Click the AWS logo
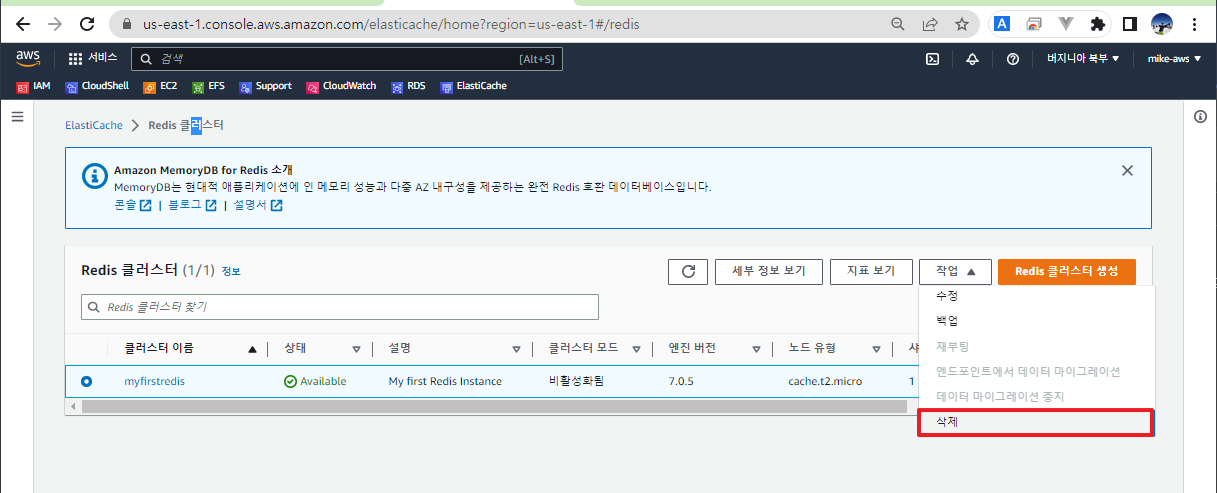 27,59
